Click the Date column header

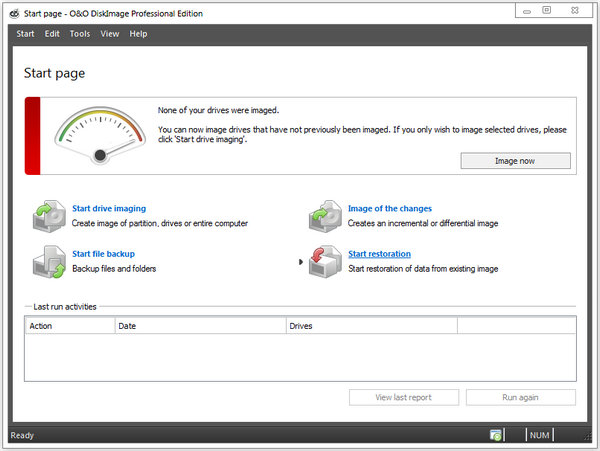point(198,326)
